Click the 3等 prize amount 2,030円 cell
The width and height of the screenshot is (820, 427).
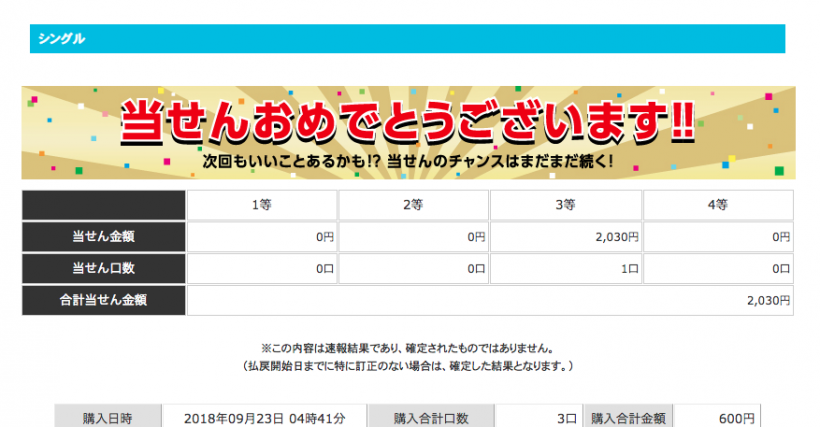(564, 237)
